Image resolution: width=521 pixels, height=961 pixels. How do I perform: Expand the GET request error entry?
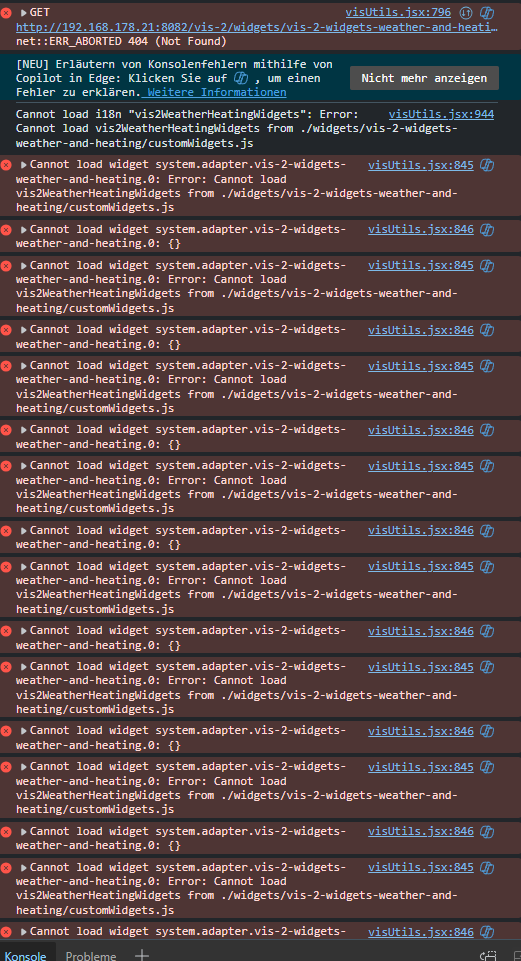24,12
